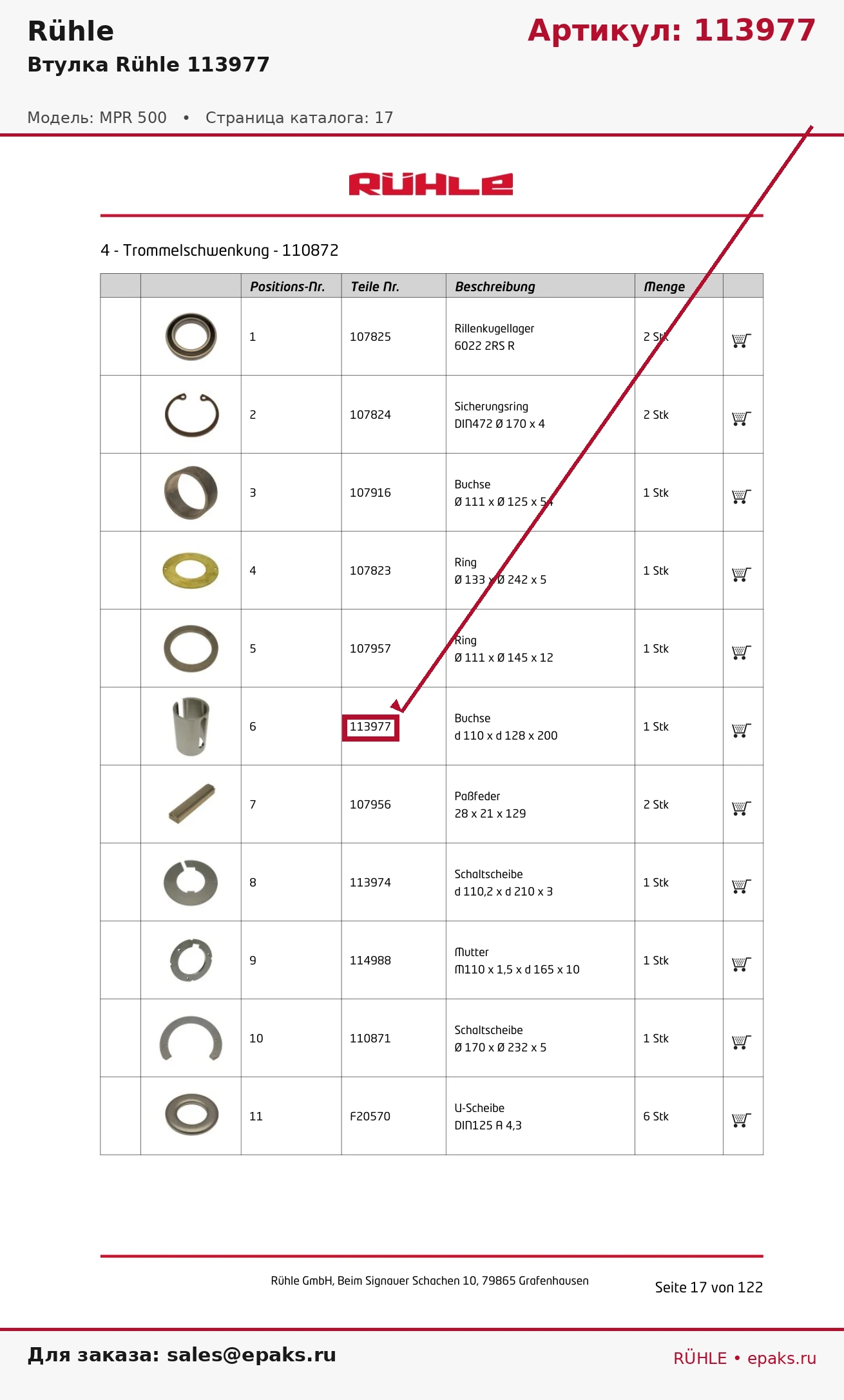Screen dimensions: 844x1400
Task: Click cart icon for Rillenkugellager 107825
Action: [x=742, y=341]
